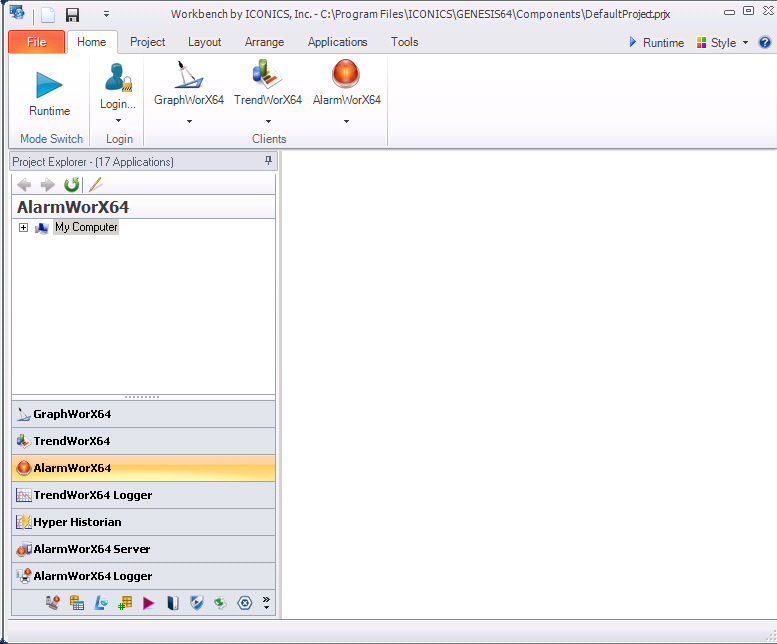Screen dimensions: 777x644
Task: Click the blue help question mark icon
Action: (x=765, y=43)
